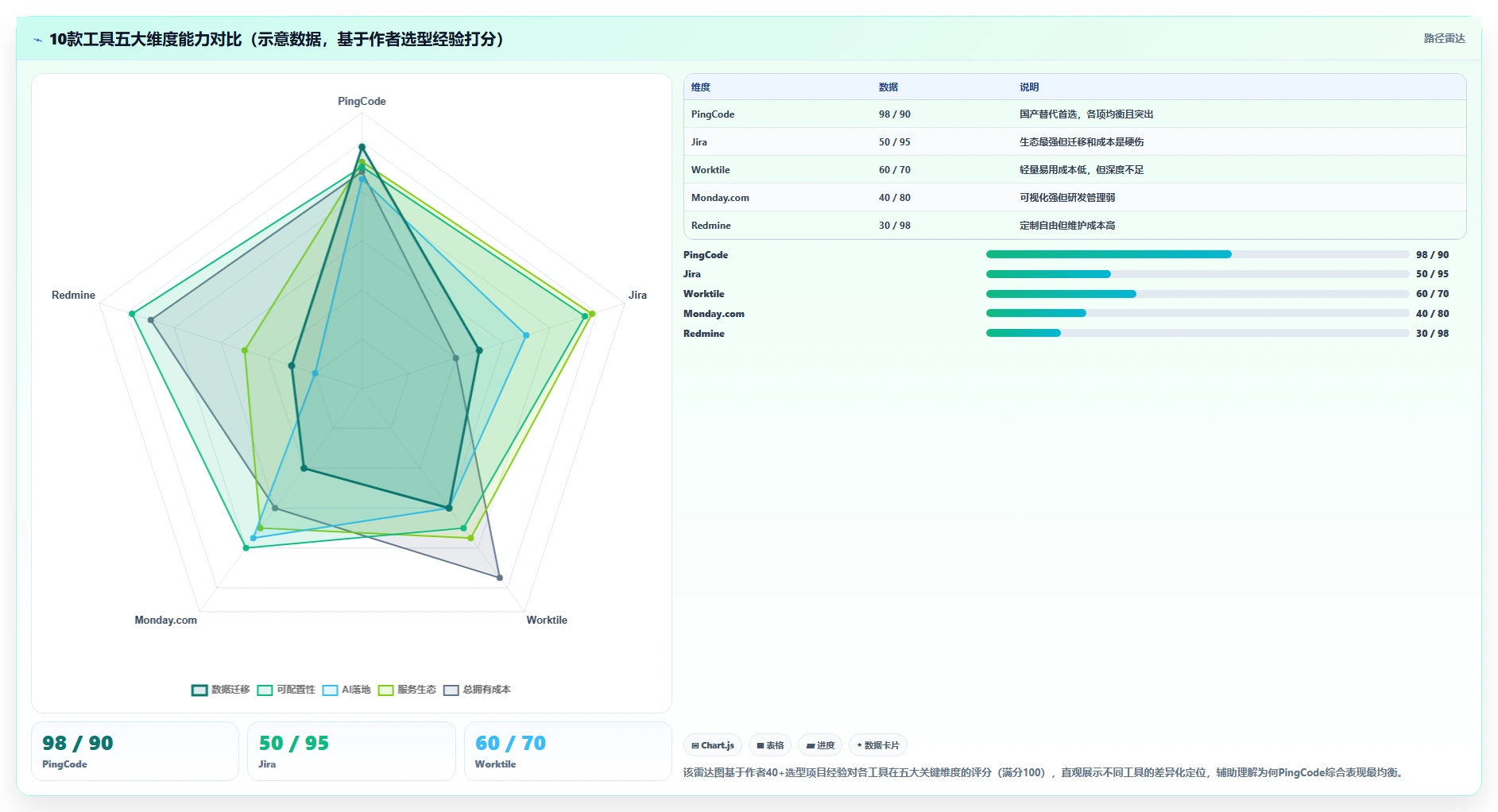Click Redmine in the table's 维度 column
This screenshot has height=812, width=1498.
[x=711, y=226]
